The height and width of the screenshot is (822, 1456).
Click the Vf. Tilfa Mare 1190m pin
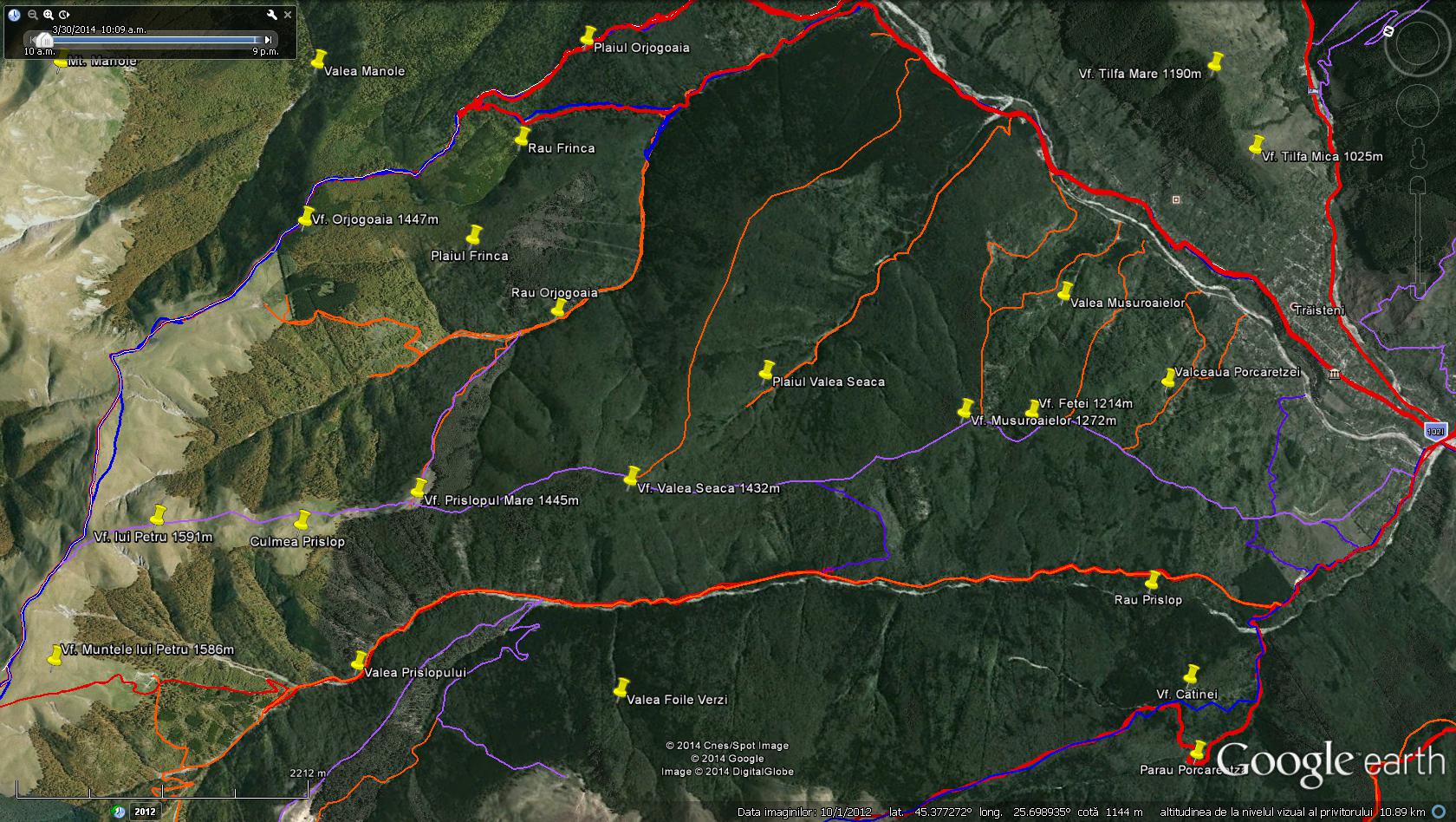point(1215,62)
